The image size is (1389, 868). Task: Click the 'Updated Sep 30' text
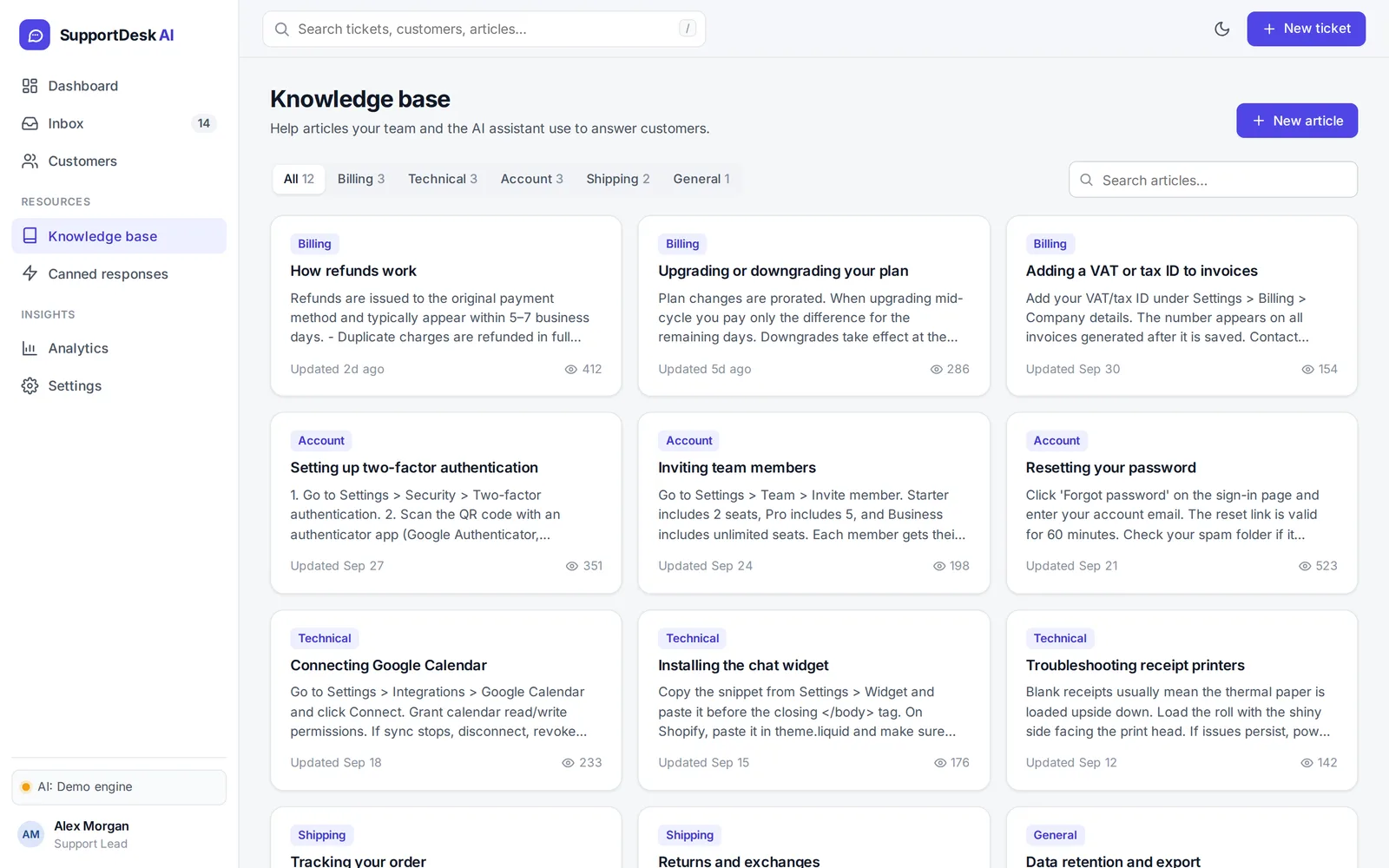click(1073, 369)
